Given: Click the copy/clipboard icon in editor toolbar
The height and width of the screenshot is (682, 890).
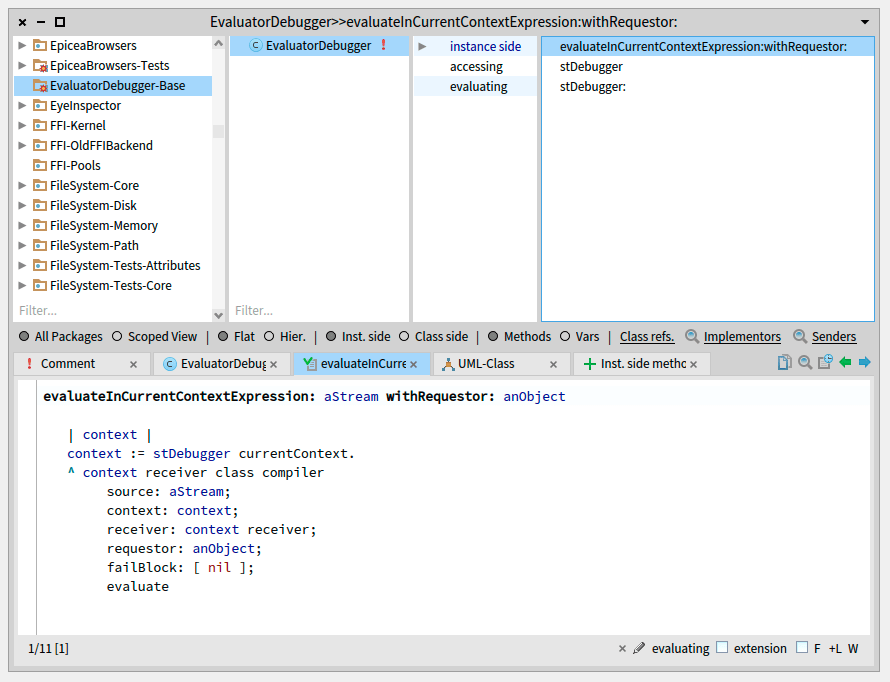Looking at the screenshot, I should pyautogui.click(x=785, y=363).
